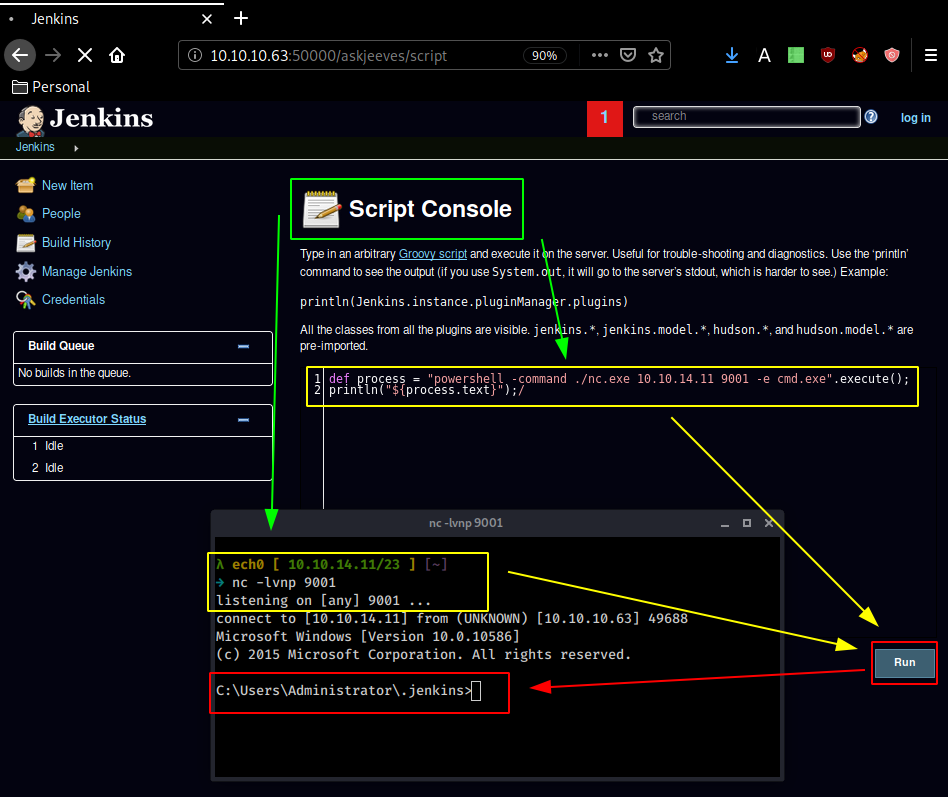Open the uBlock Origin shield icon
The height and width of the screenshot is (797, 948).
pyautogui.click(x=828, y=56)
